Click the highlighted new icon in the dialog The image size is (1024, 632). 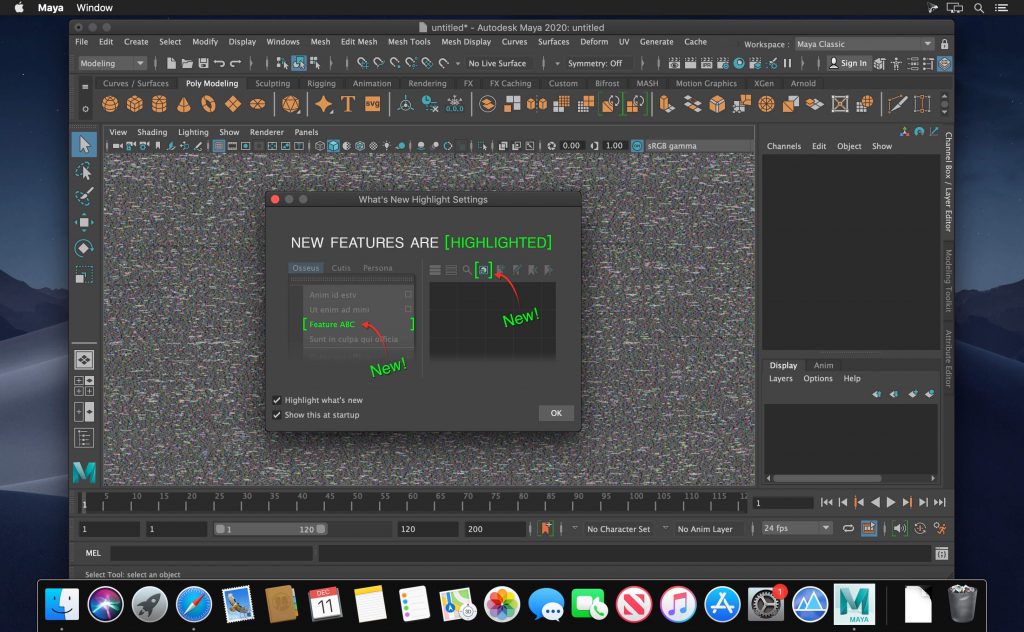coord(483,269)
